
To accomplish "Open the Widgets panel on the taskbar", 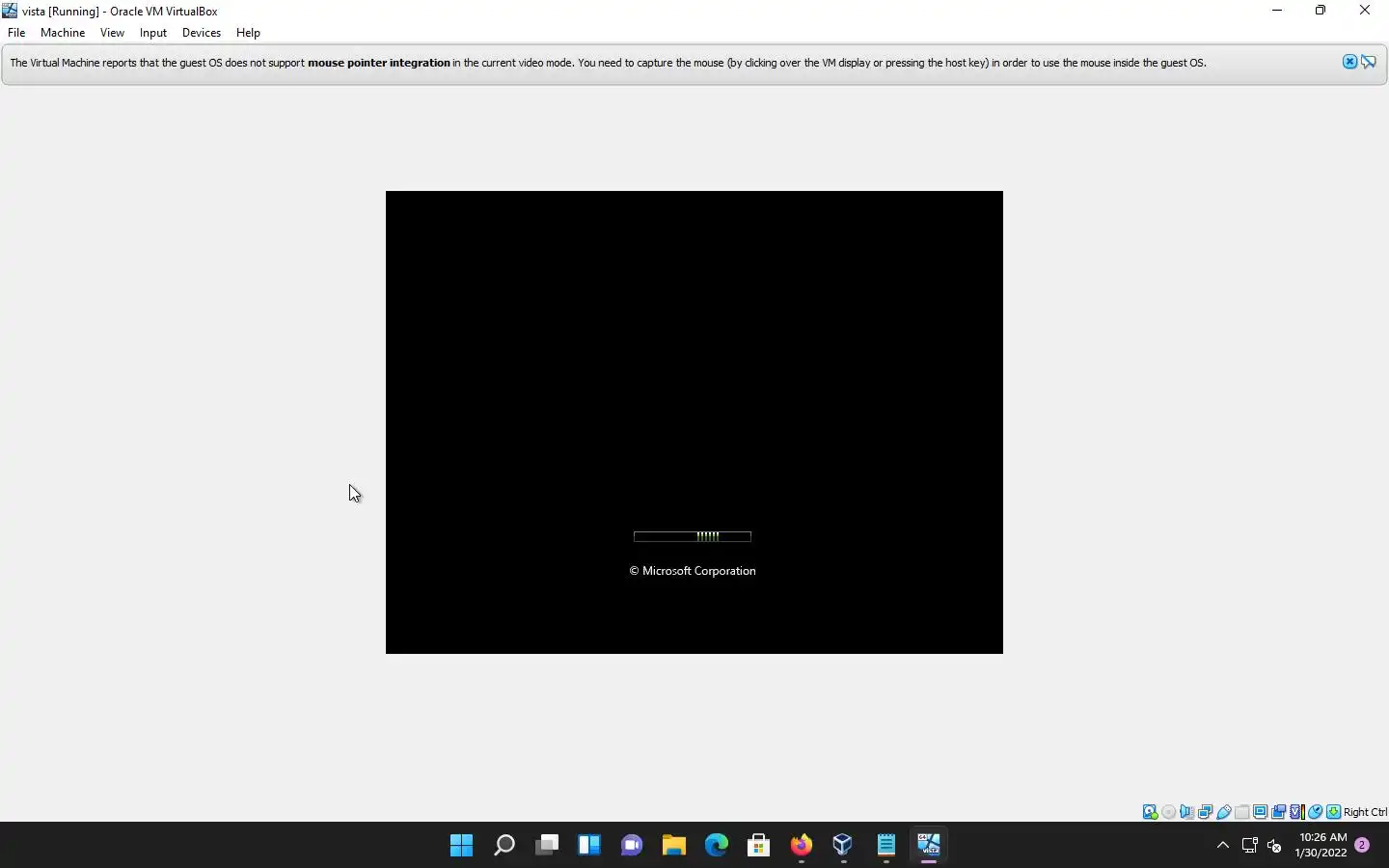I will click(x=589, y=846).
